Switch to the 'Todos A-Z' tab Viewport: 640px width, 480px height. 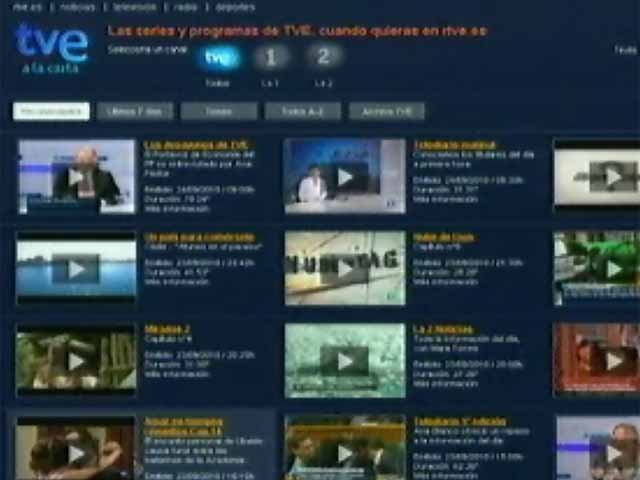click(303, 111)
